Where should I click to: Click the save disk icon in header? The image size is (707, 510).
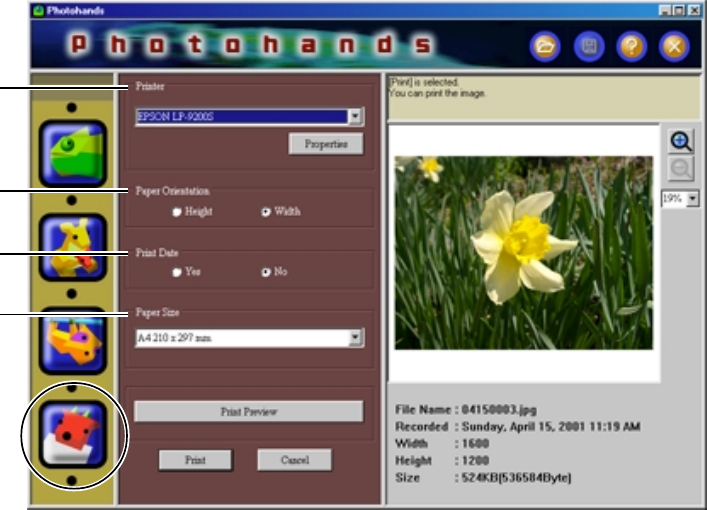click(588, 46)
